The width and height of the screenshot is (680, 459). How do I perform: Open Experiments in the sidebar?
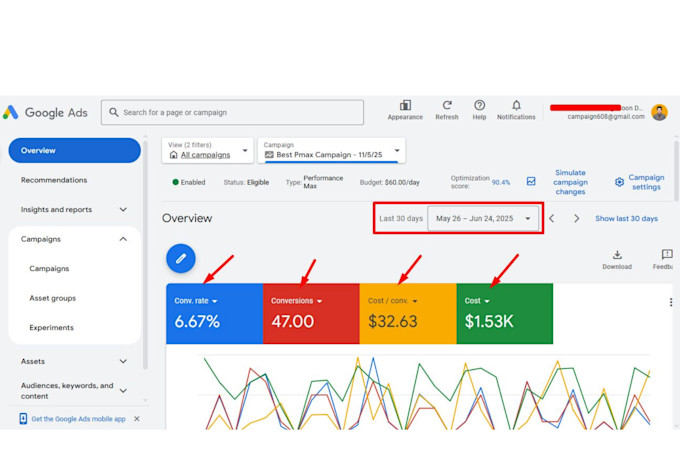click(51, 328)
